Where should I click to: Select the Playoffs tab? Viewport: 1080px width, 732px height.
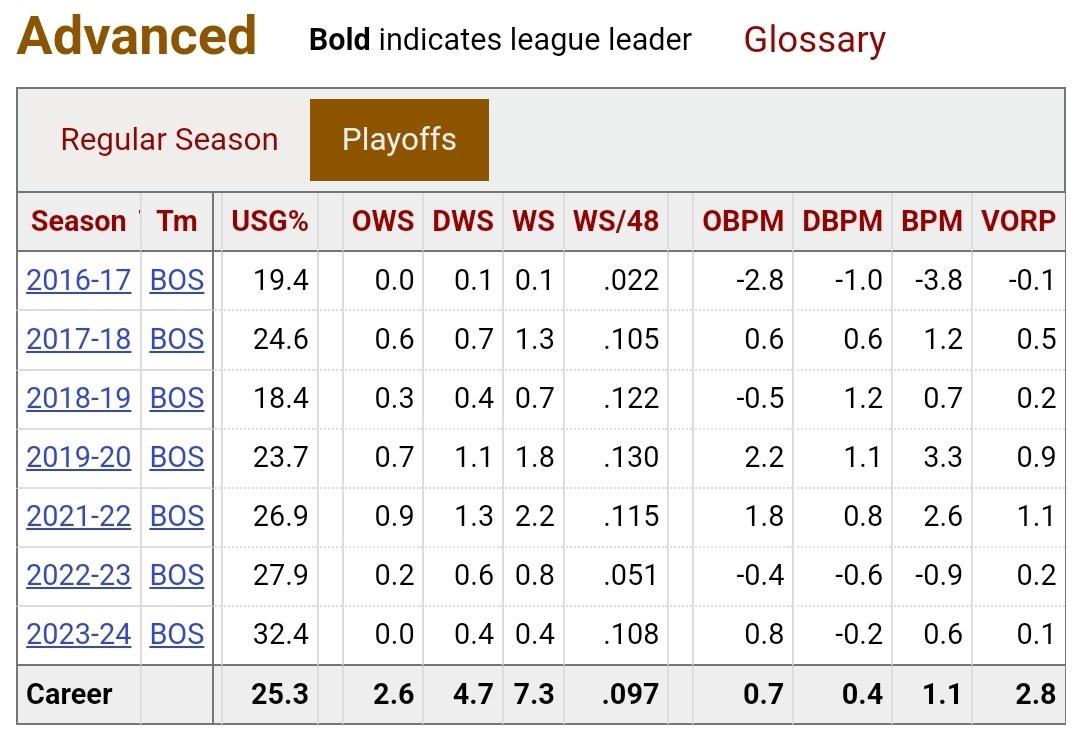399,140
